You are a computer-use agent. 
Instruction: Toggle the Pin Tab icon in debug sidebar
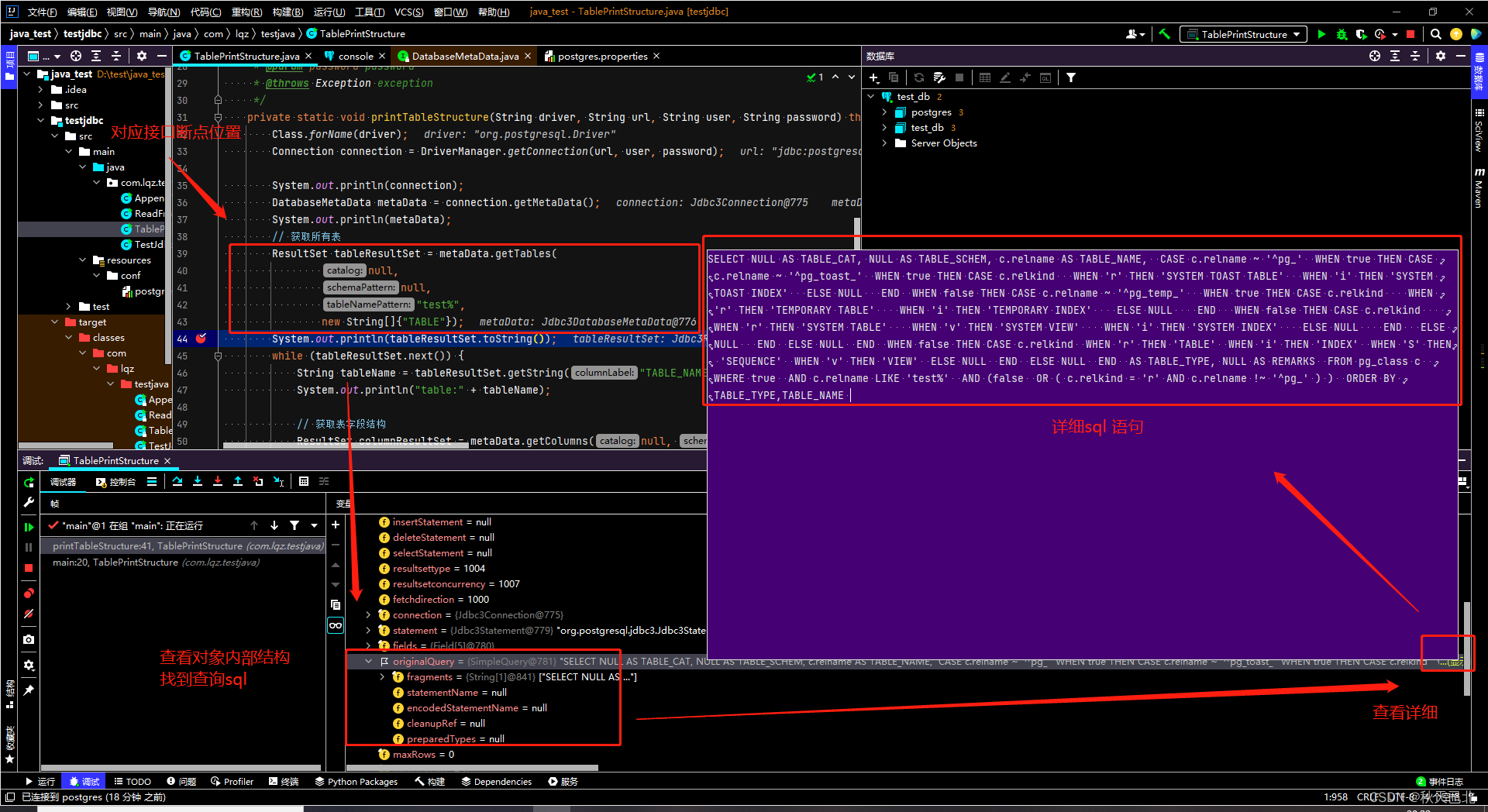pyautogui.click(x=29, y=690)
